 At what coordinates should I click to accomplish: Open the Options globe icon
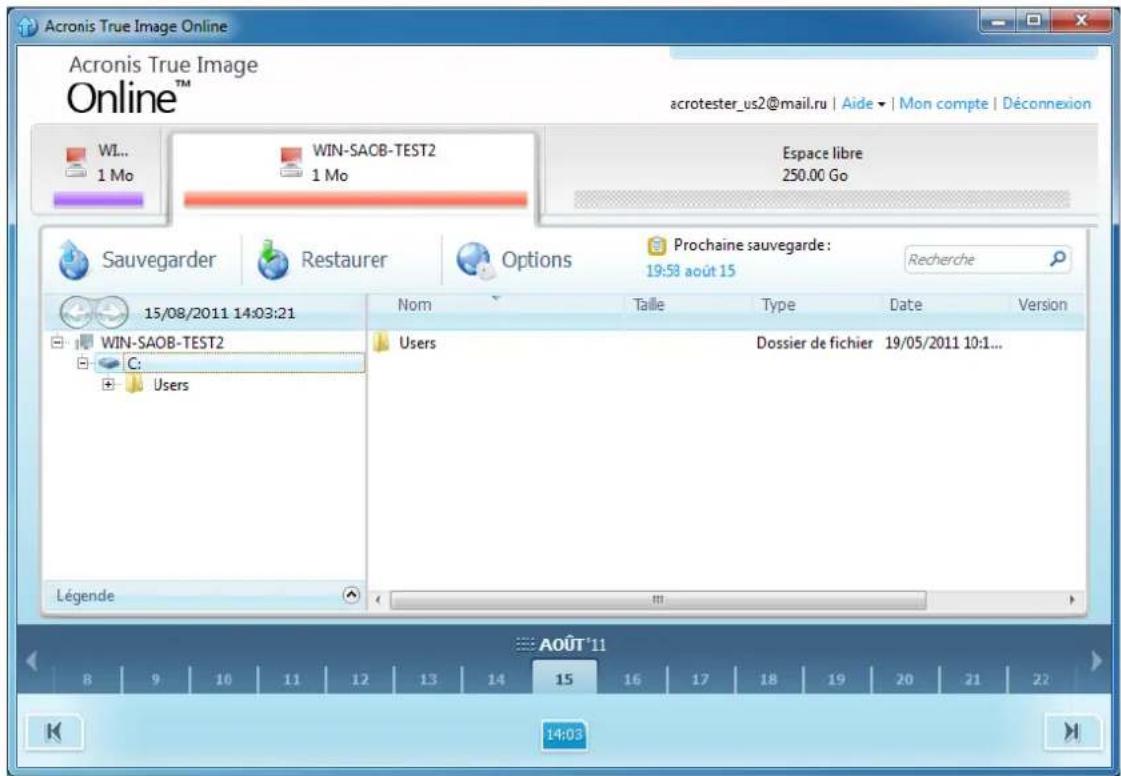tap(475, 260)
